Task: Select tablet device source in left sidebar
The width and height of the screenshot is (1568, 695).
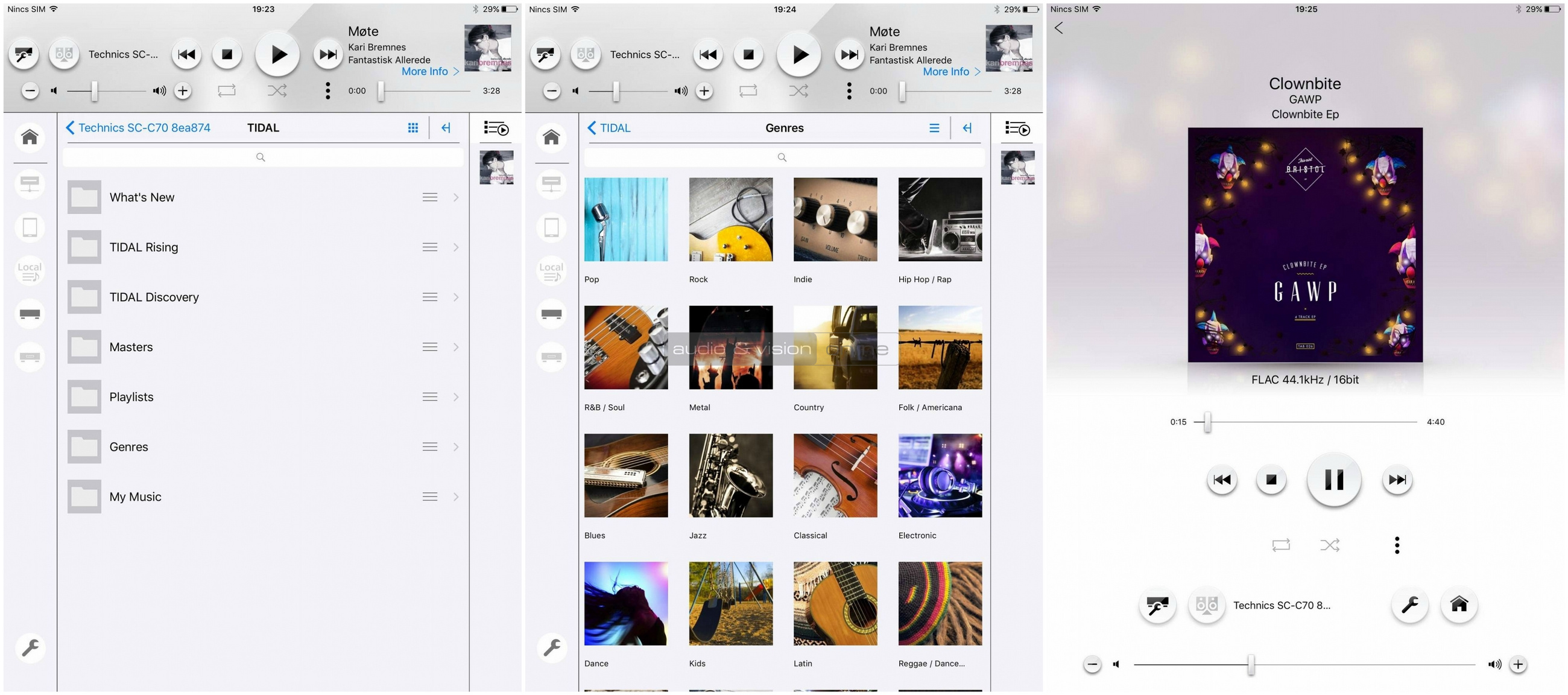Action: [x=30, y=228]
